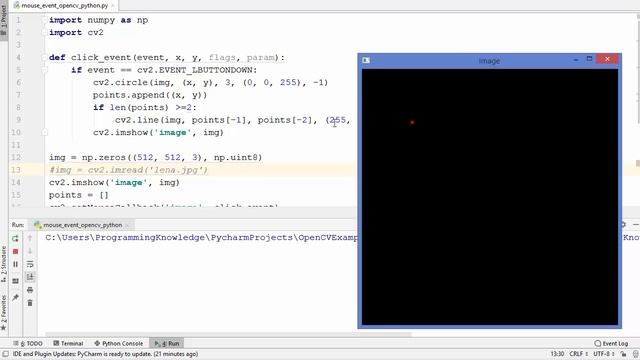Print the console output via printer icon
The height and width of the screenshot is (360, 640).
point(30,290)
